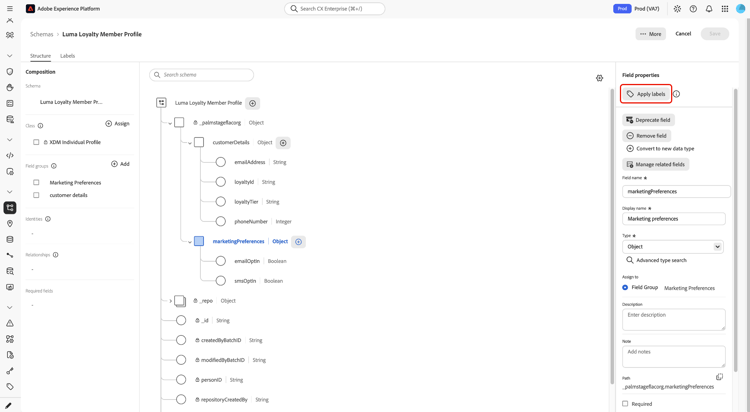Add field to customerDetails object
The height and width of the screenshot is (412, 750).
pos(283,143)
